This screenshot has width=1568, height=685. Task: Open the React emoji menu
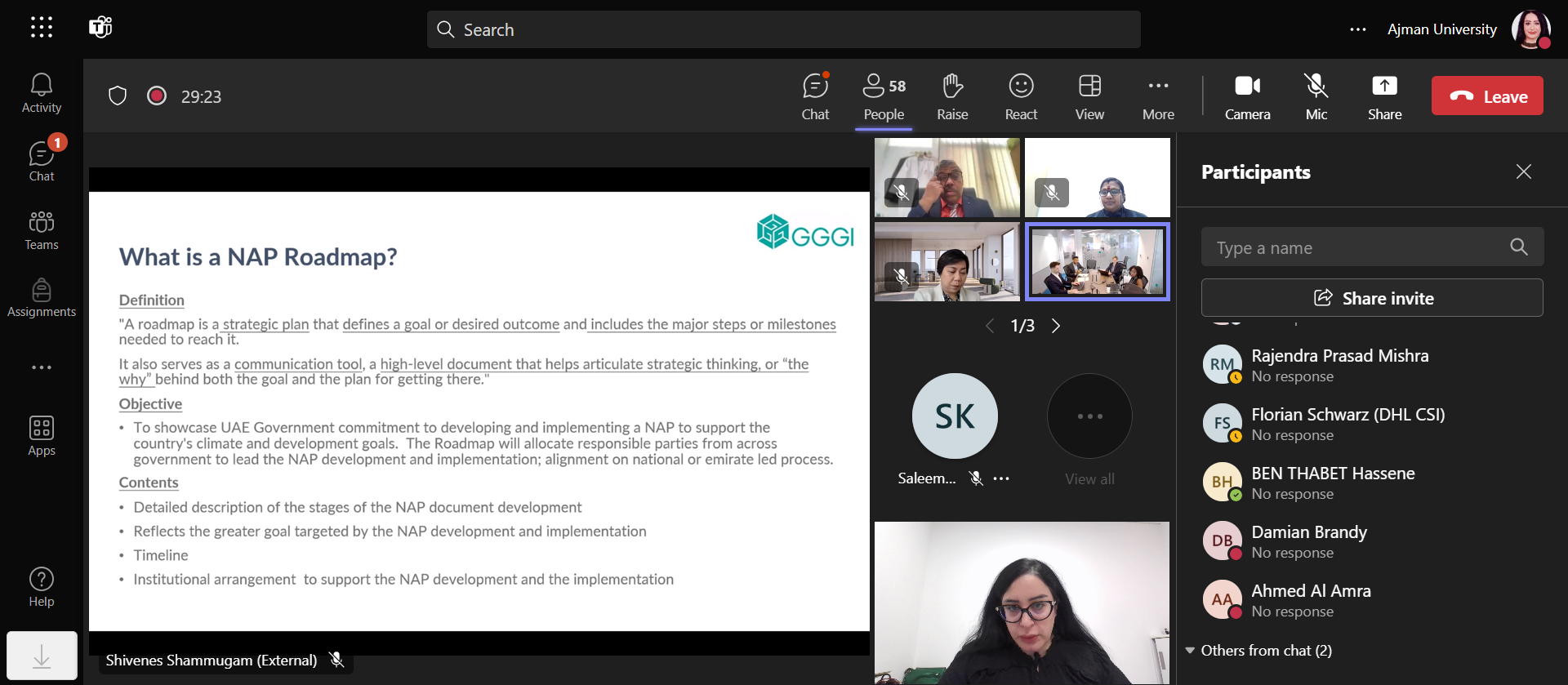pyautogui.click(x=1021, y=96)
